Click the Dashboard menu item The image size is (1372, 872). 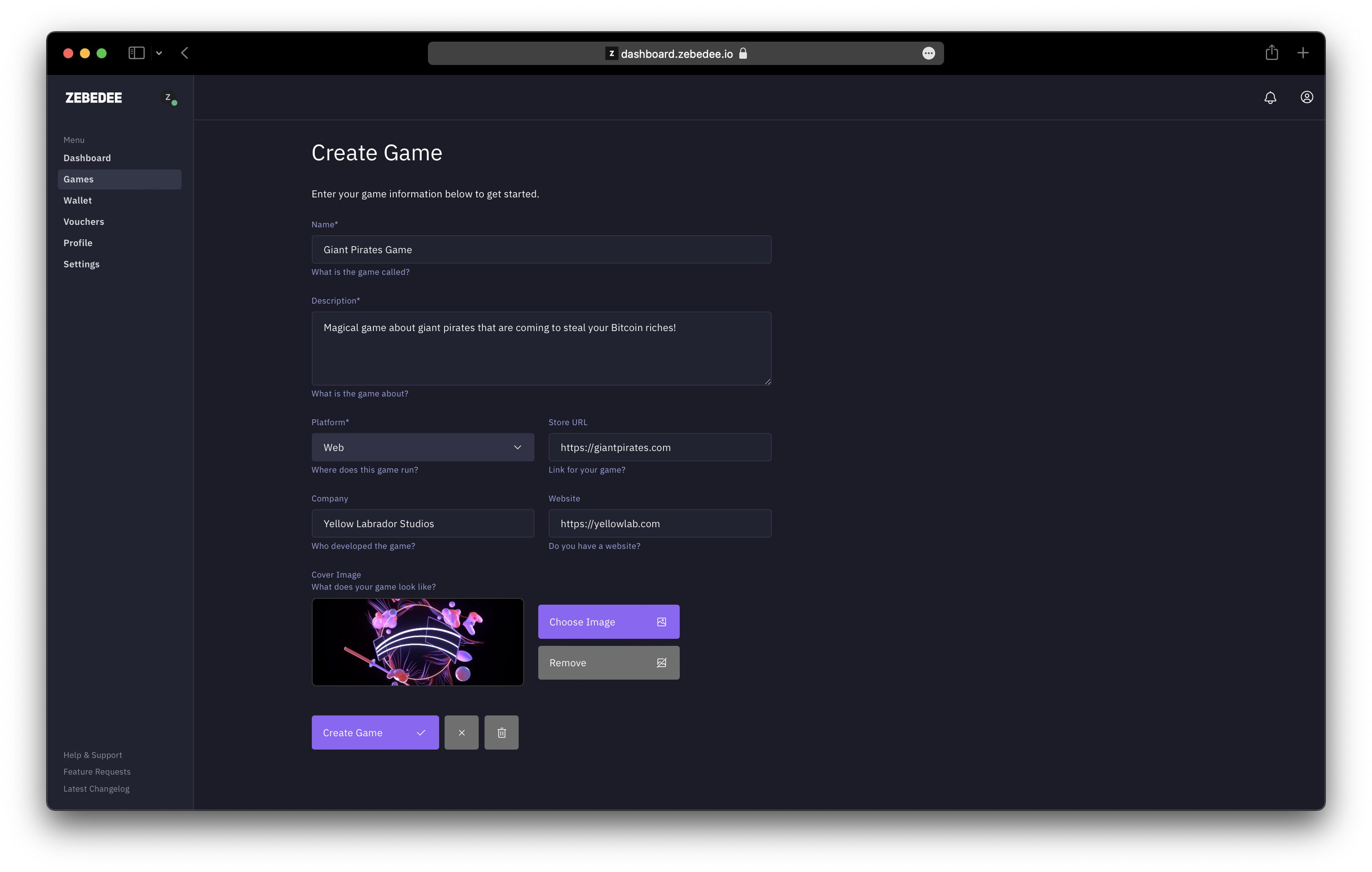(x=87, y=157)
